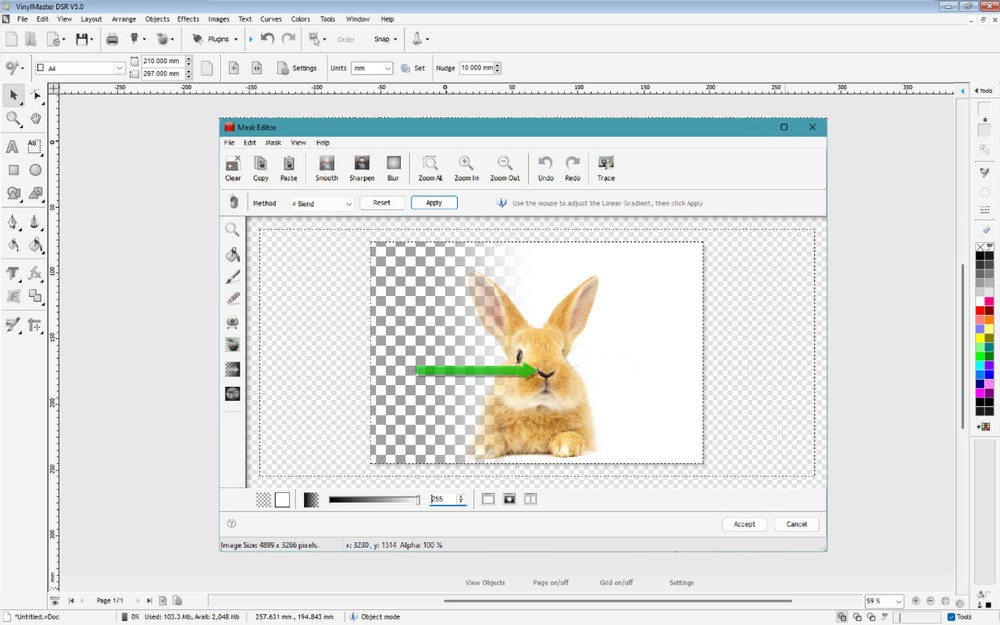Click Accept to confirm the mask
Image resolution: width=1000 pixels, height=625 pixels.
tap(744, 523)
